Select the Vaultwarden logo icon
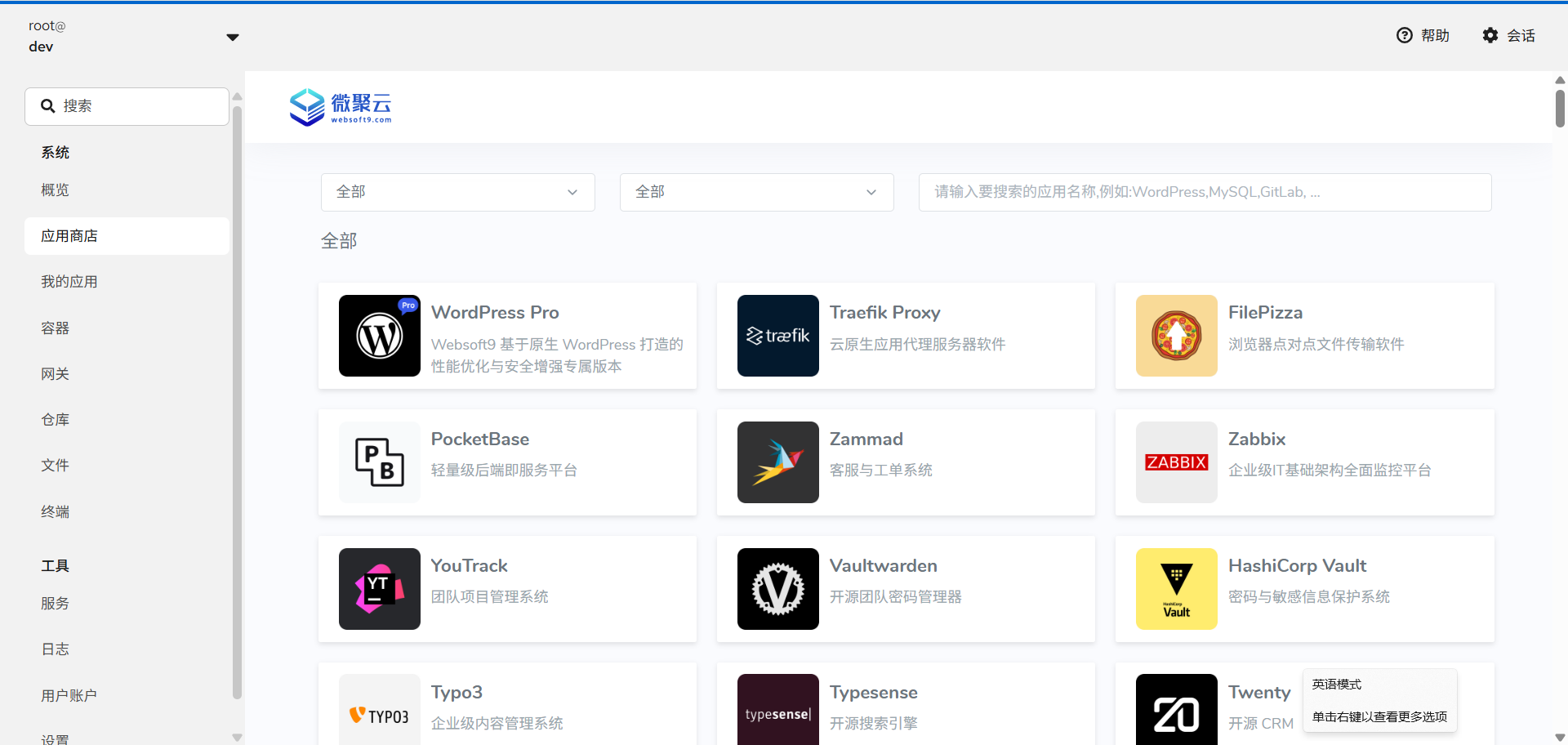 [x=777, y=588]
